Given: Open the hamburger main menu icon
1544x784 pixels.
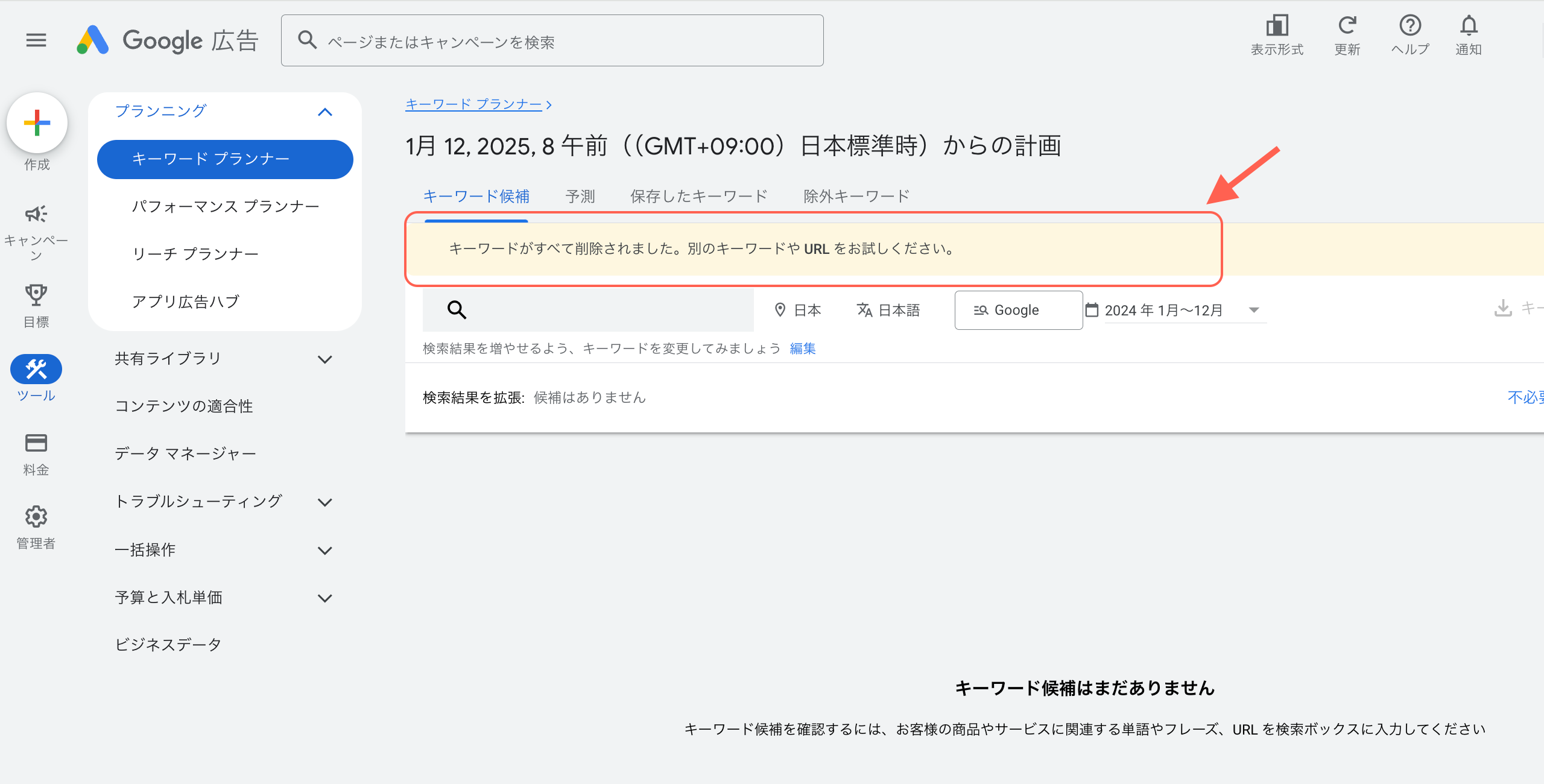Looking at the screenshot, I should 36,40.
